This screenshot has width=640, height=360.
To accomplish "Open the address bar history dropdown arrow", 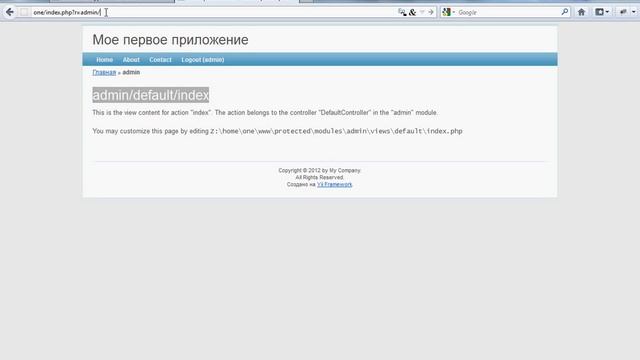I will coord(422,12).
